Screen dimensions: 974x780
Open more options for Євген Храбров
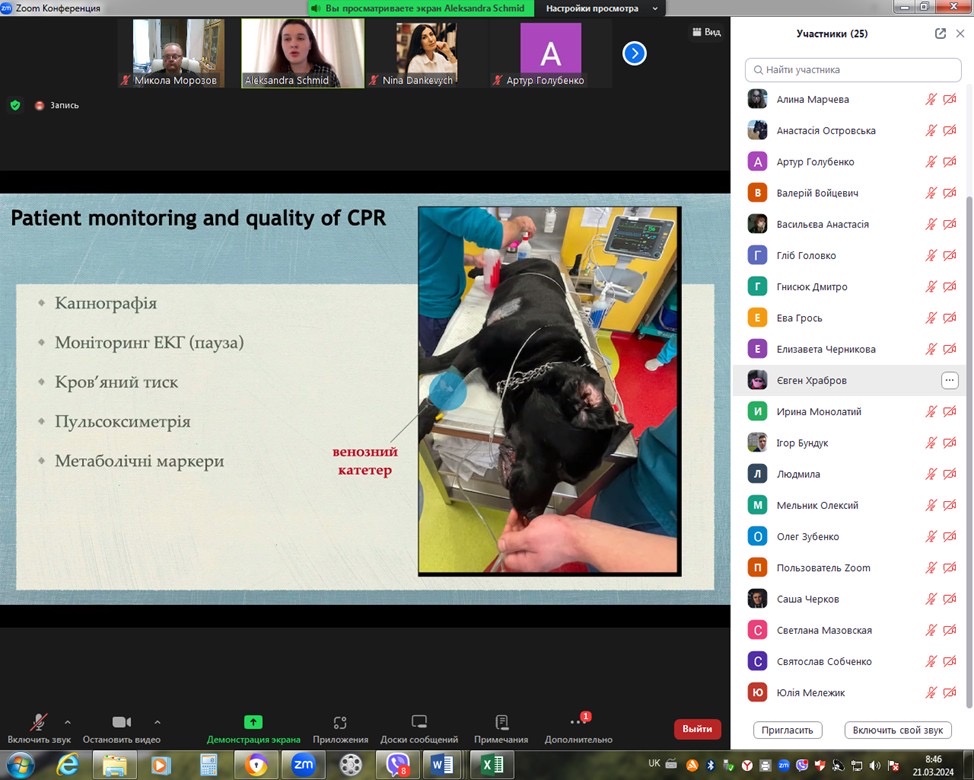(949, 380)
